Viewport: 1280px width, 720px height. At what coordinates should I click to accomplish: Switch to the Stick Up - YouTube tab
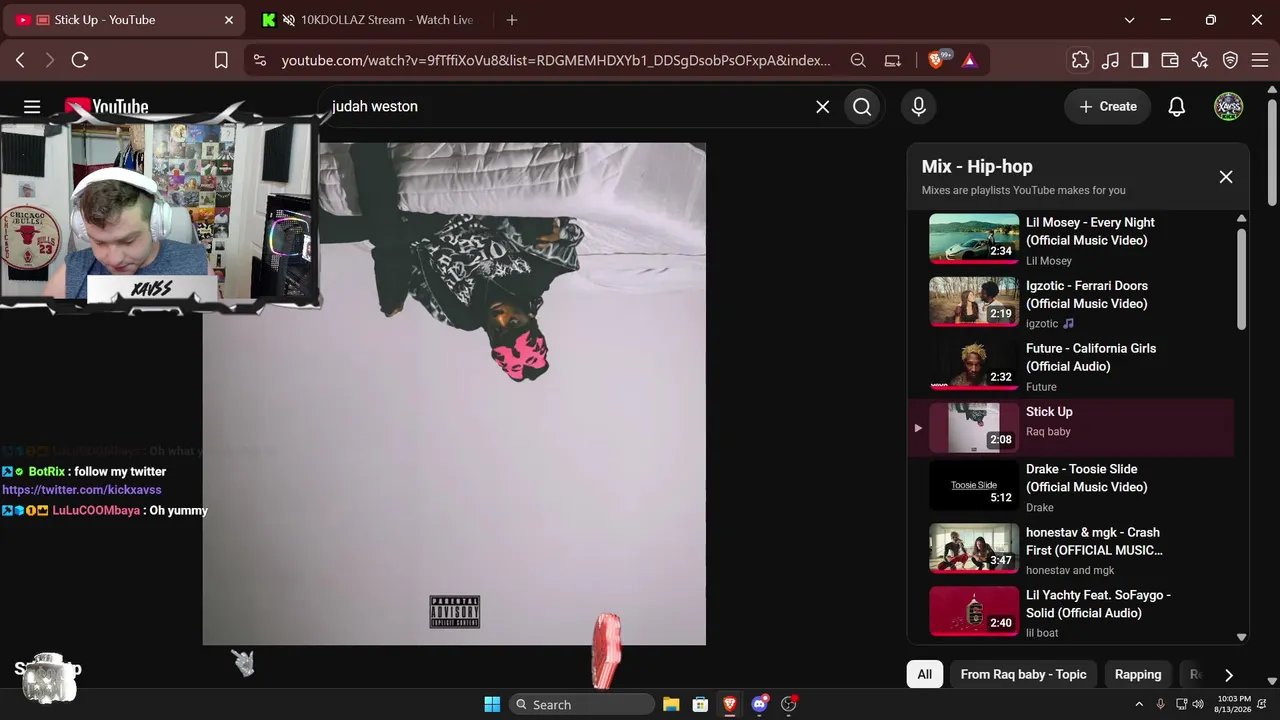[125, 20]
